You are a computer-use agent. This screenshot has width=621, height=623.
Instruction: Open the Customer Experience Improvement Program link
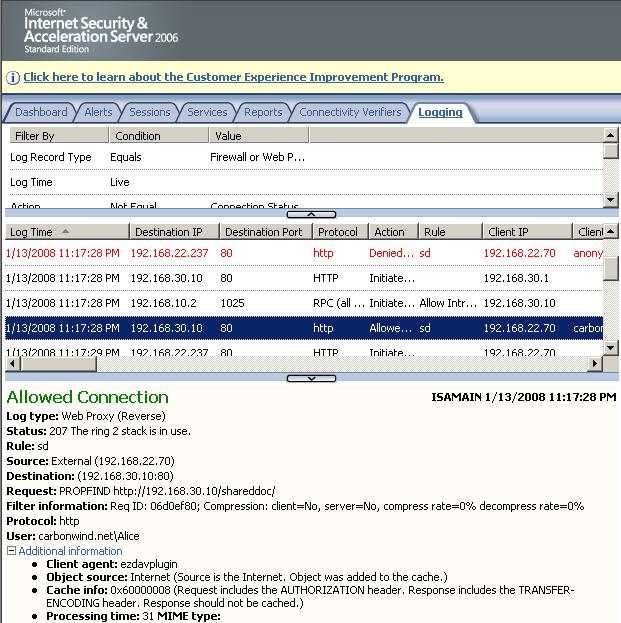tap(233, 77)
